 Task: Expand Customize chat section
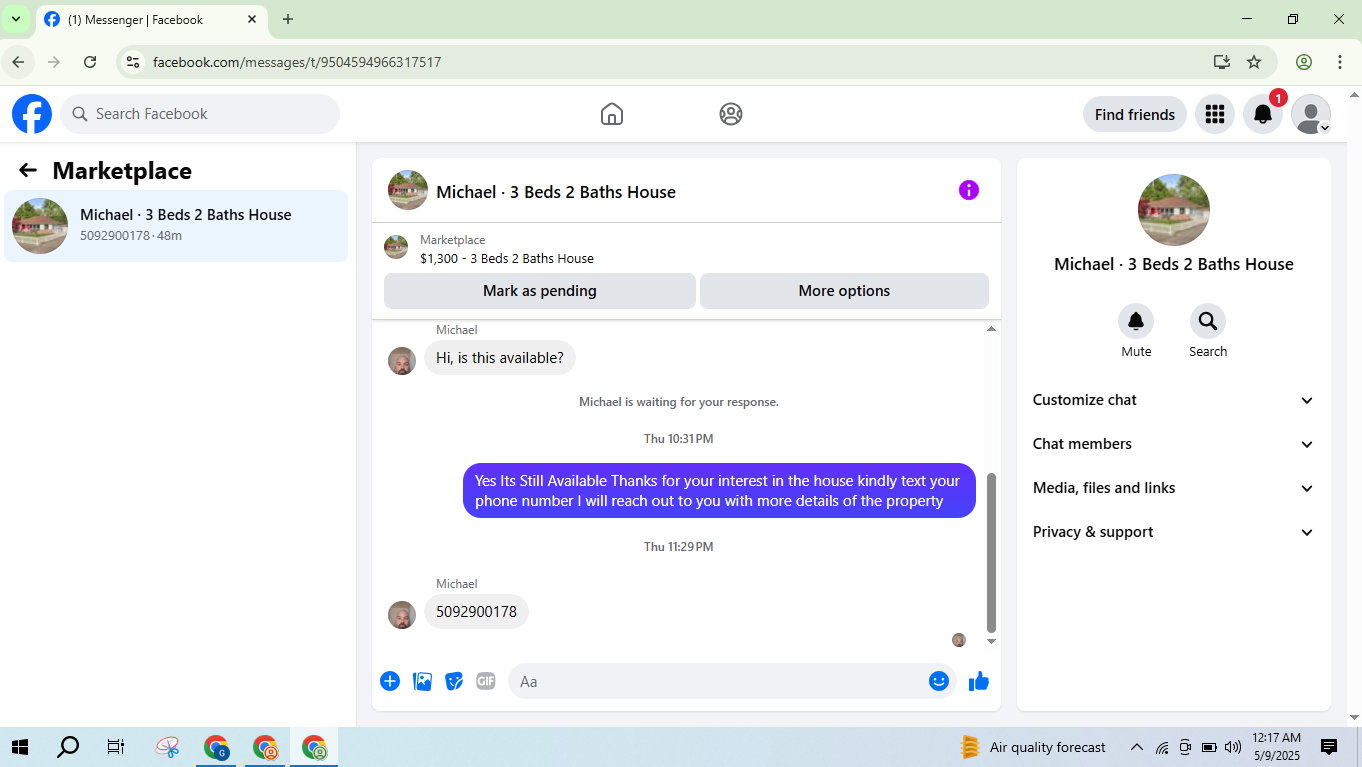coord(1174,400)
